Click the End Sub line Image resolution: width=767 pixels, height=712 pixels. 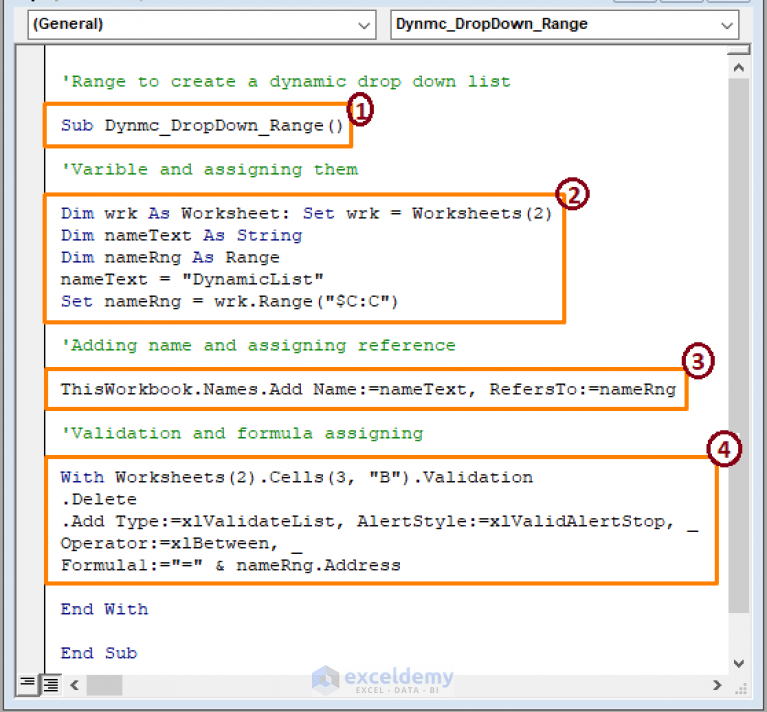coord(99,653)
